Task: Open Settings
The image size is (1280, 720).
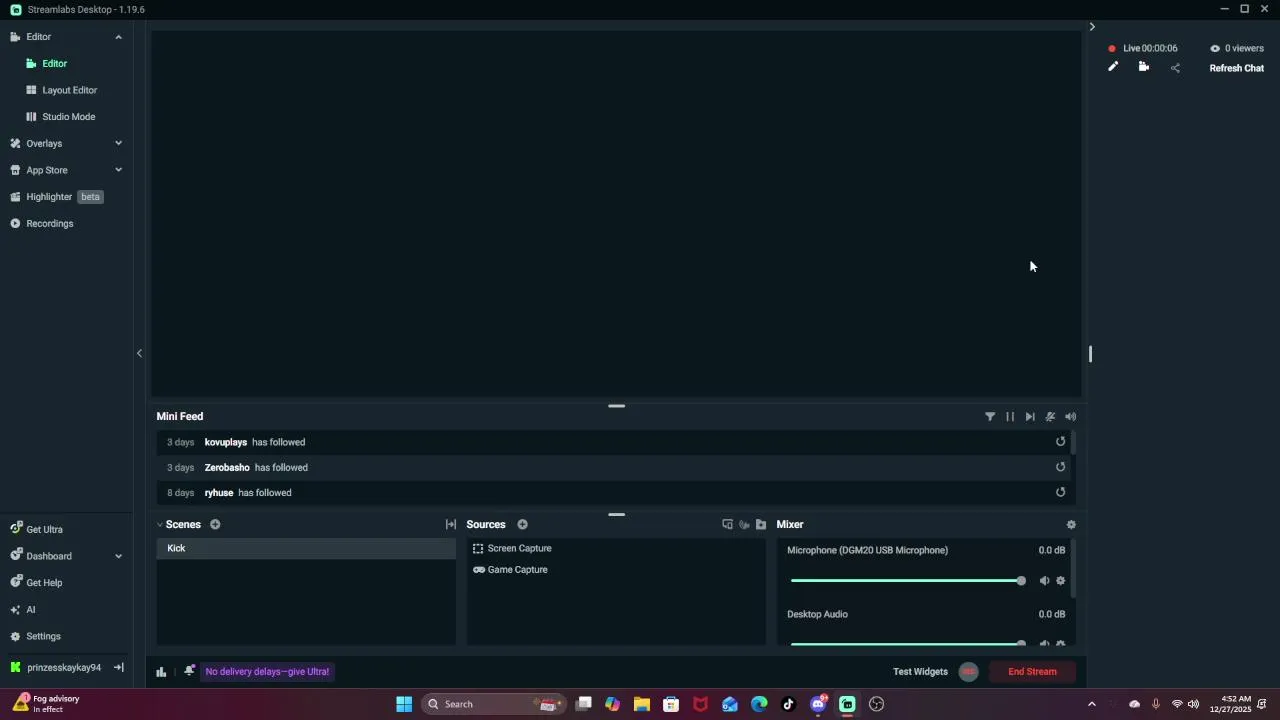Action: click(43, 636)
